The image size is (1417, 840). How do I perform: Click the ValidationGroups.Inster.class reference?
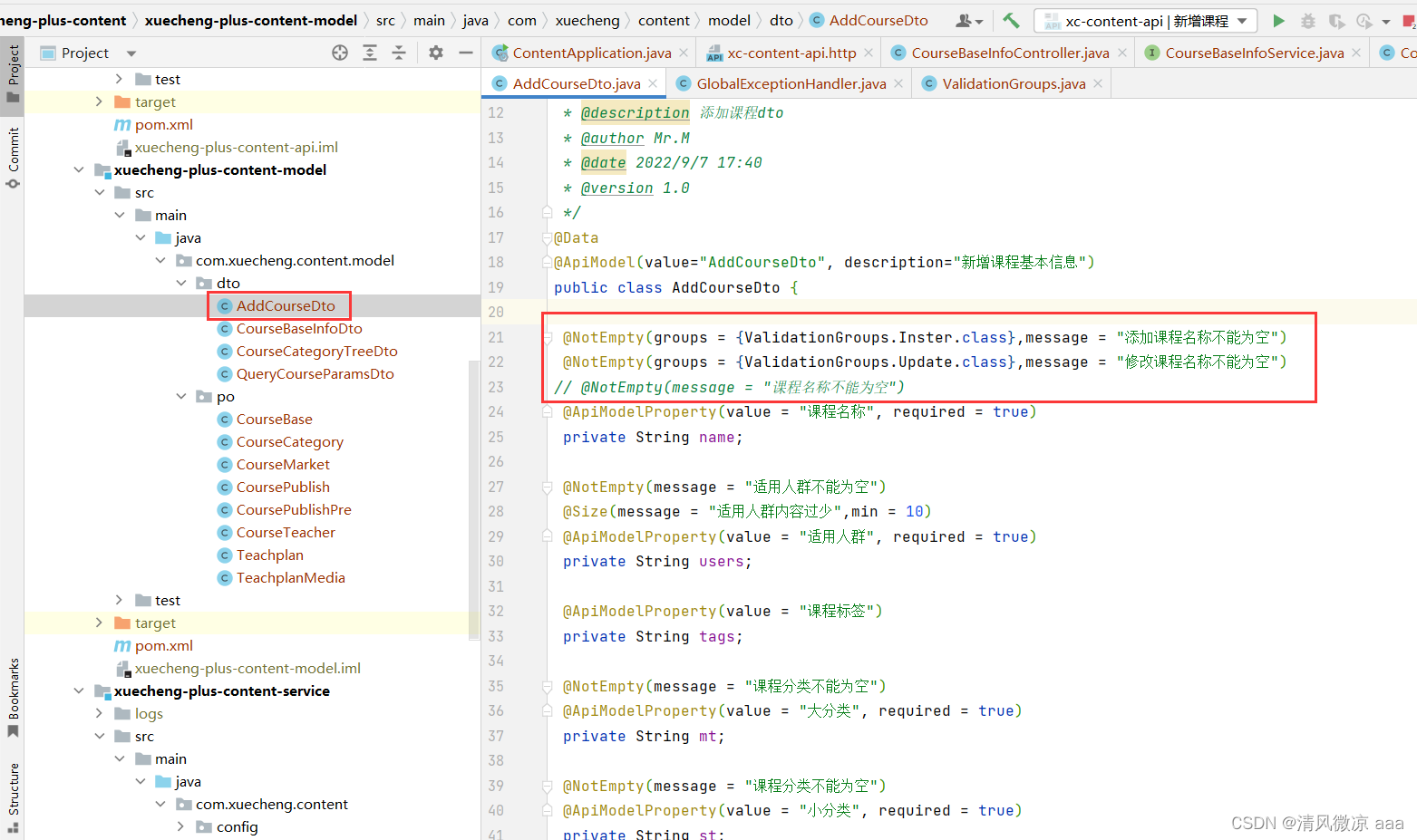(x=875, y=337)
